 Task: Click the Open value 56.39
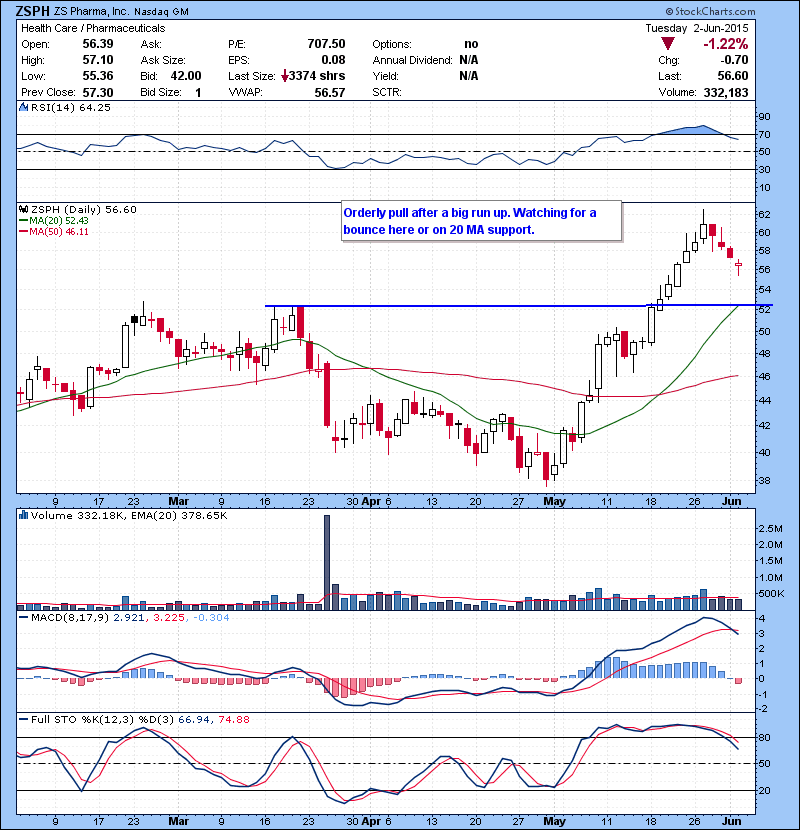(x=98, y=44)
